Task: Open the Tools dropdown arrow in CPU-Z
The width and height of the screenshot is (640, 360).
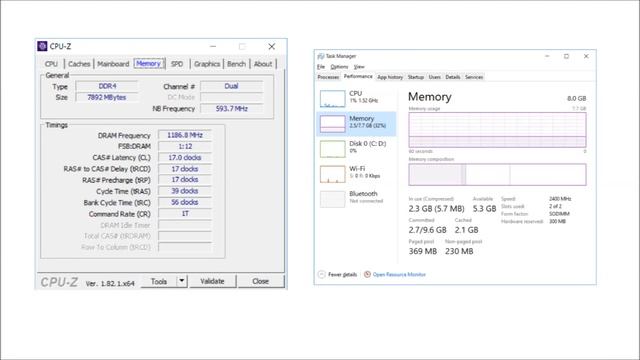Action: click(182, 281)
